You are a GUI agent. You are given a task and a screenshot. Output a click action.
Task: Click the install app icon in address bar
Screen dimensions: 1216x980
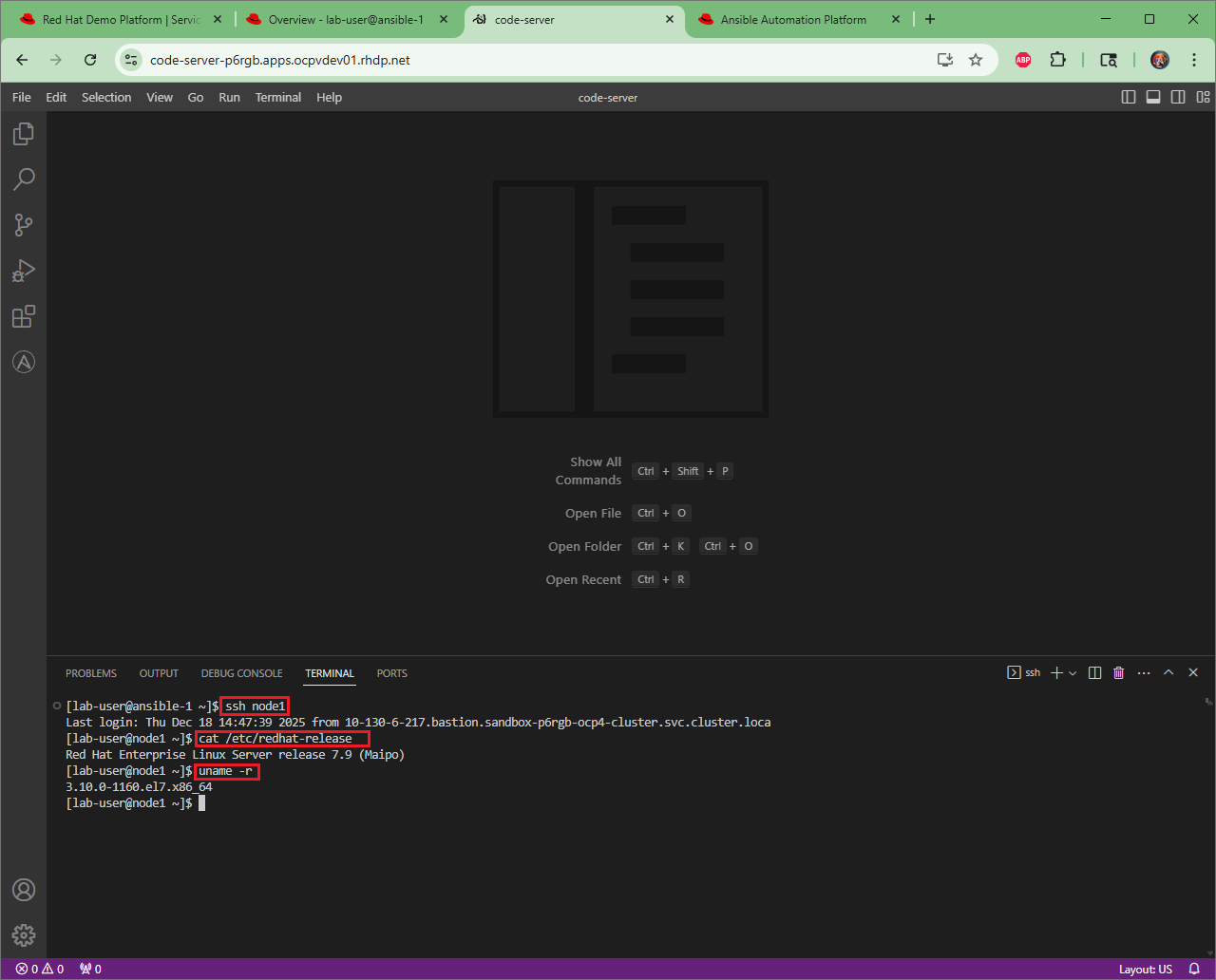[945, 60]
